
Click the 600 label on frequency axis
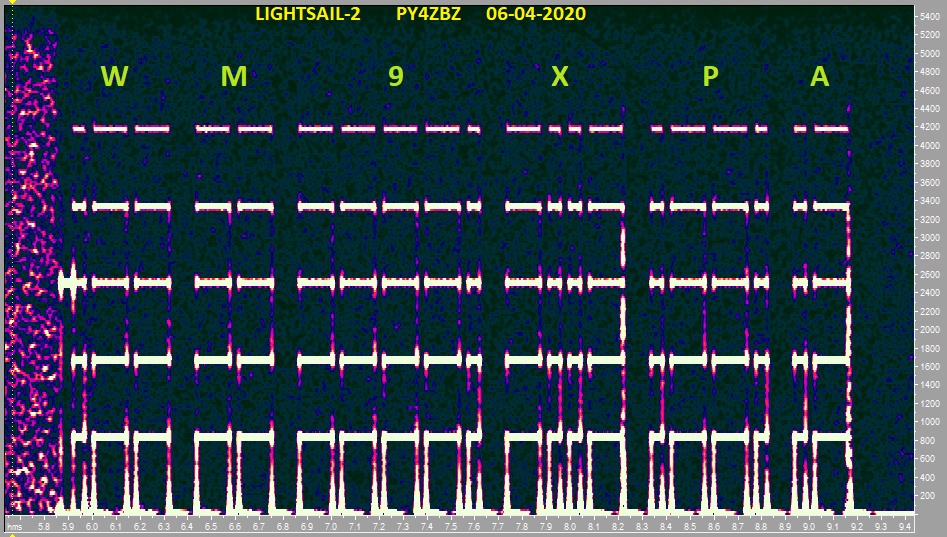928,459
